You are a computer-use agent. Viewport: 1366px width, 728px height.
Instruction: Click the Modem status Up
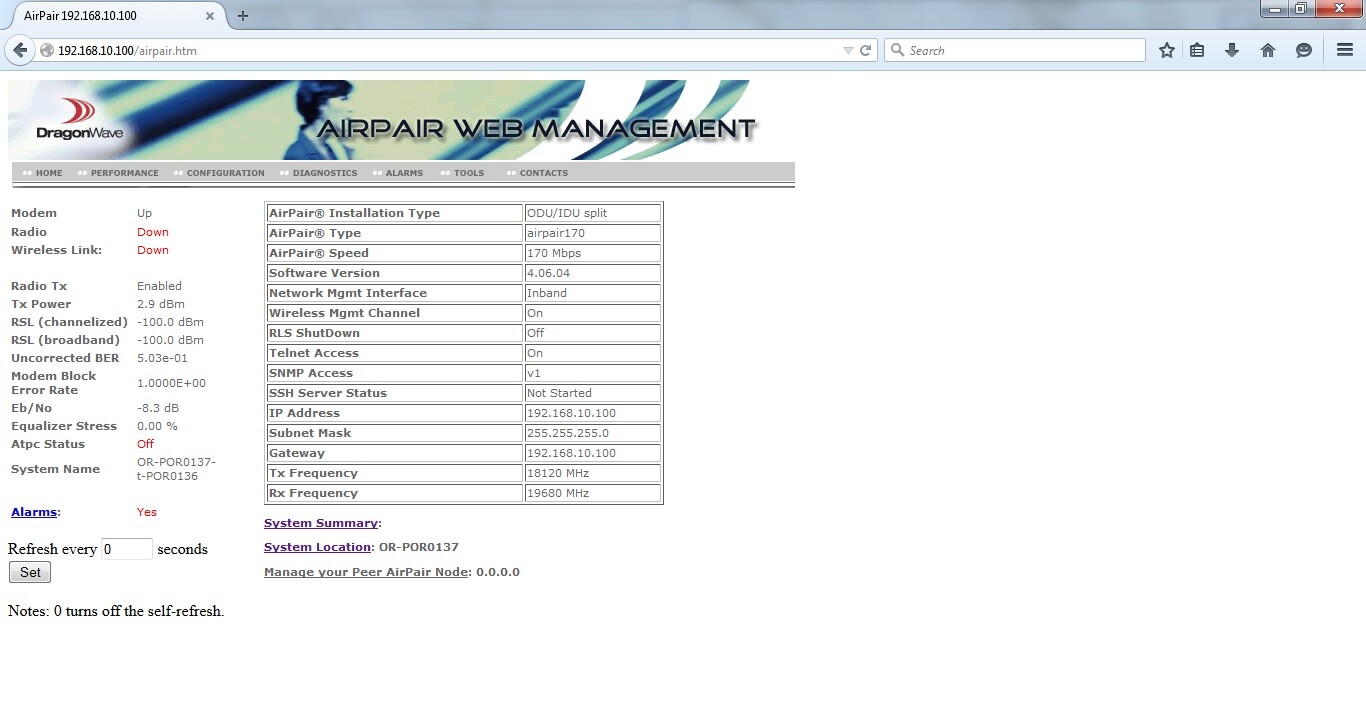point(145,213)
